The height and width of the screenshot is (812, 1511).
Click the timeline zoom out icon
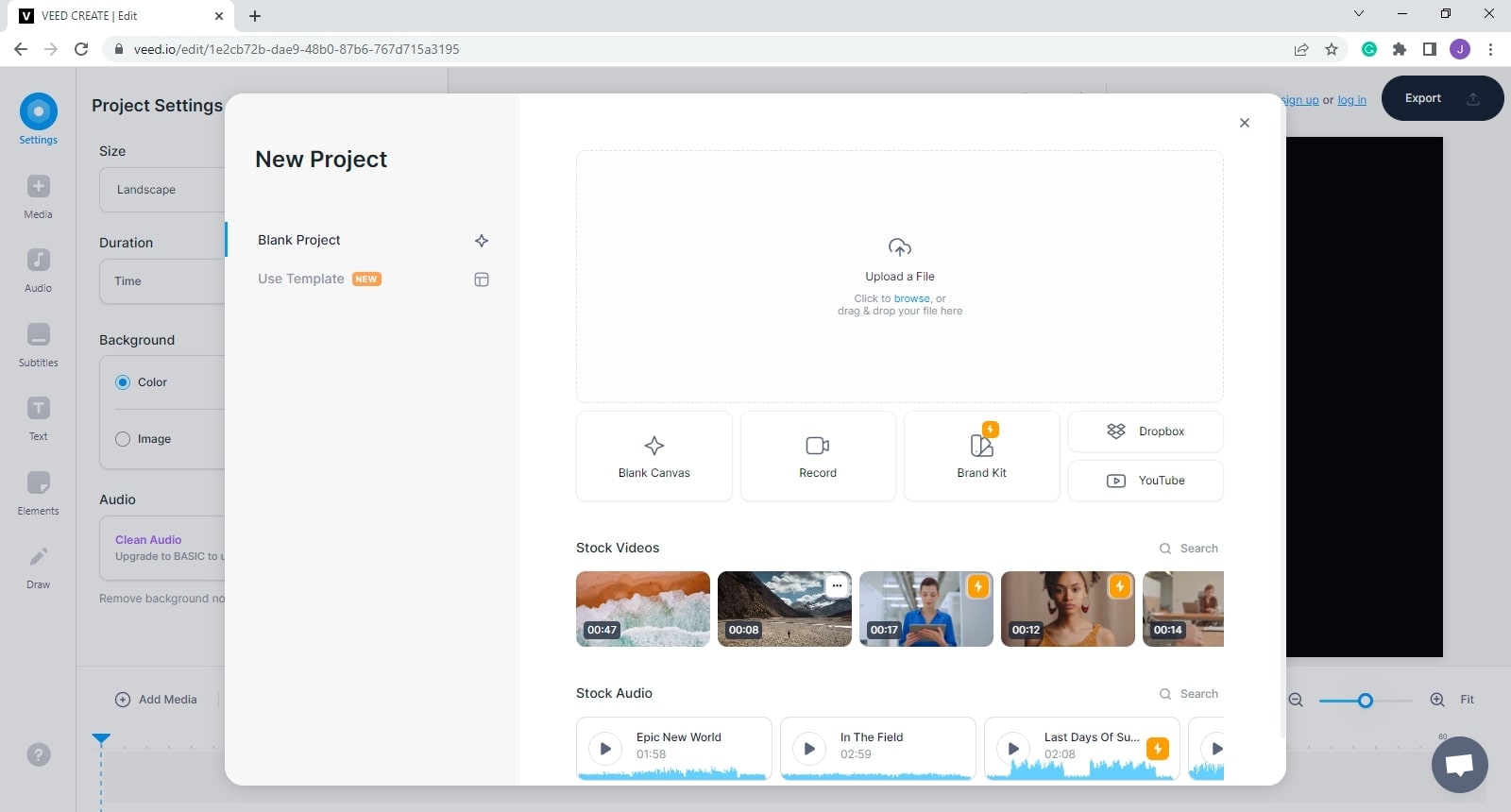click(x=1296, y=700)
